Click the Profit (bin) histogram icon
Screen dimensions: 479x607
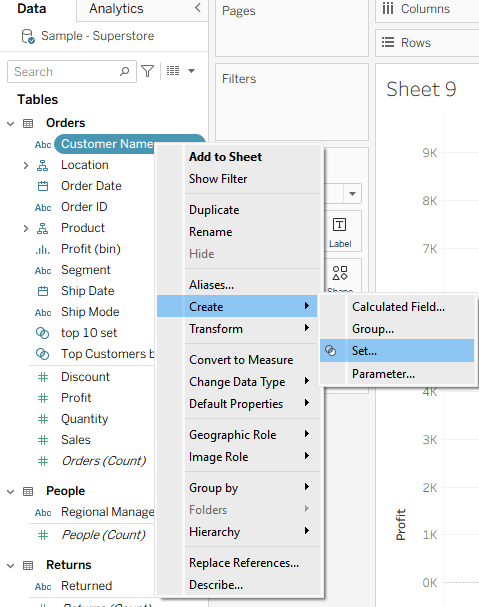43,250
